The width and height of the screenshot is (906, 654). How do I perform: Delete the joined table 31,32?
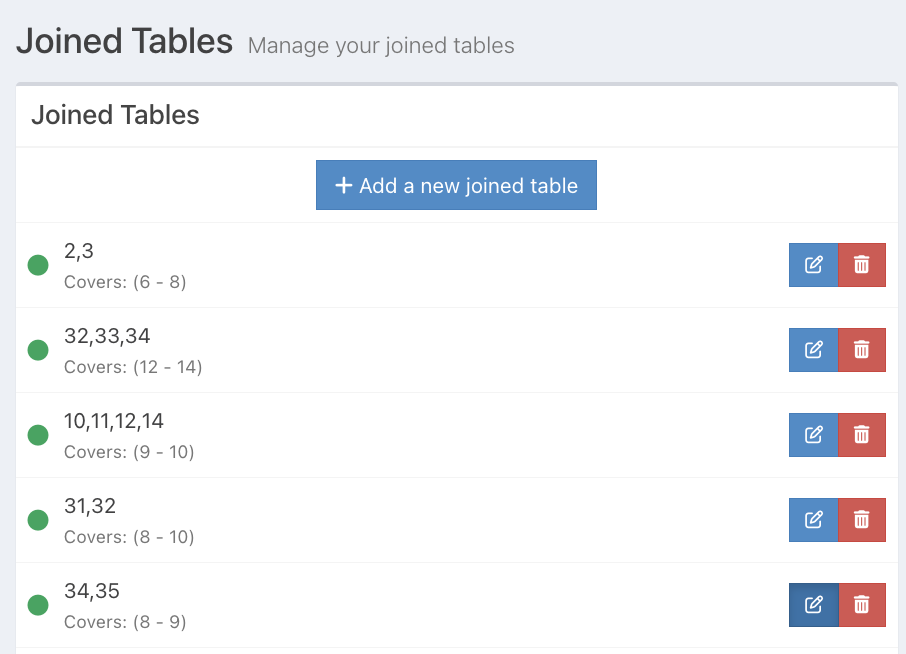(861, 520)
